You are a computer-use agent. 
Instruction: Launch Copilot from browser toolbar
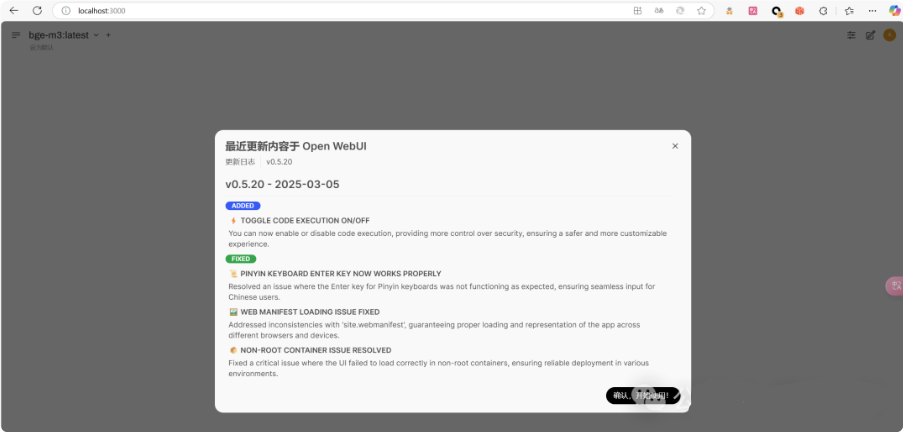click(x=893, y=10)
